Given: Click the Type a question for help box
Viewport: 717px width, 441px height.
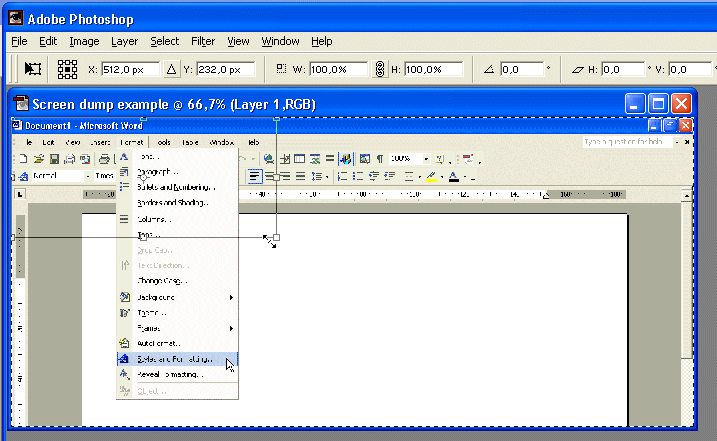Looking at the screenshot, I should (627, 142).
